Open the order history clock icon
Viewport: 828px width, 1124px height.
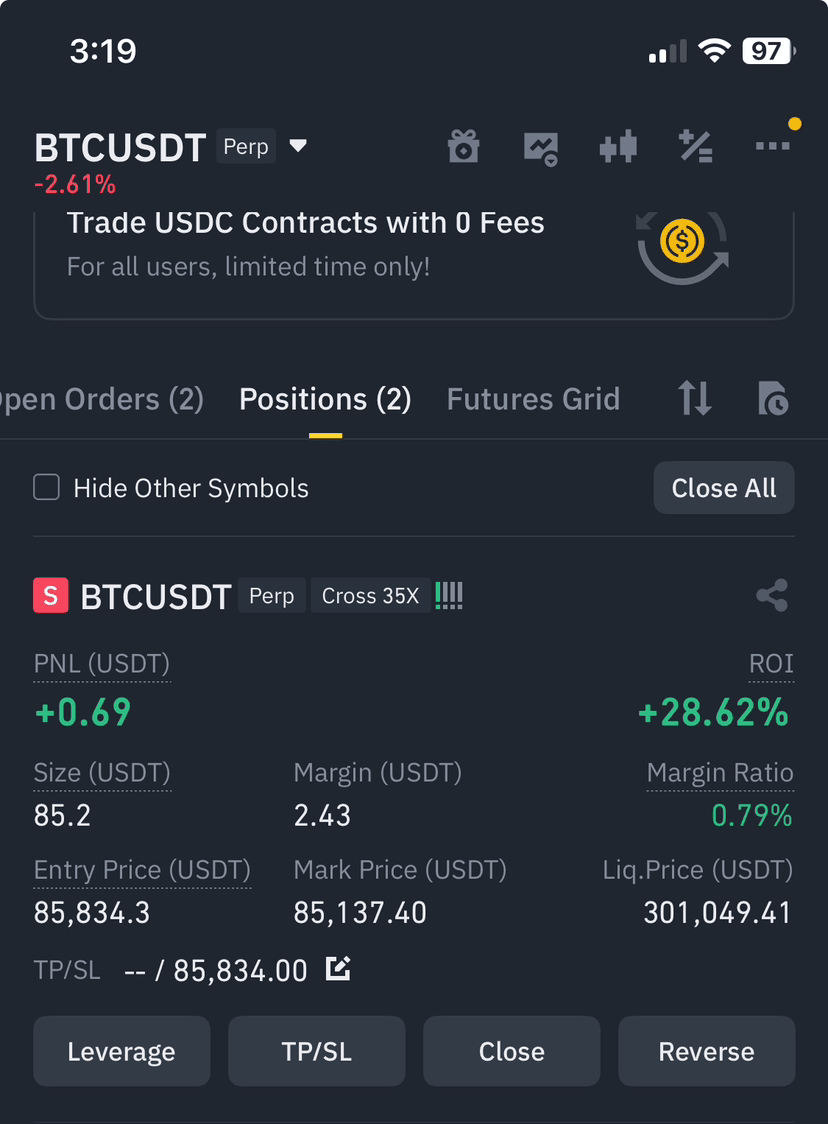coord(773,399)
